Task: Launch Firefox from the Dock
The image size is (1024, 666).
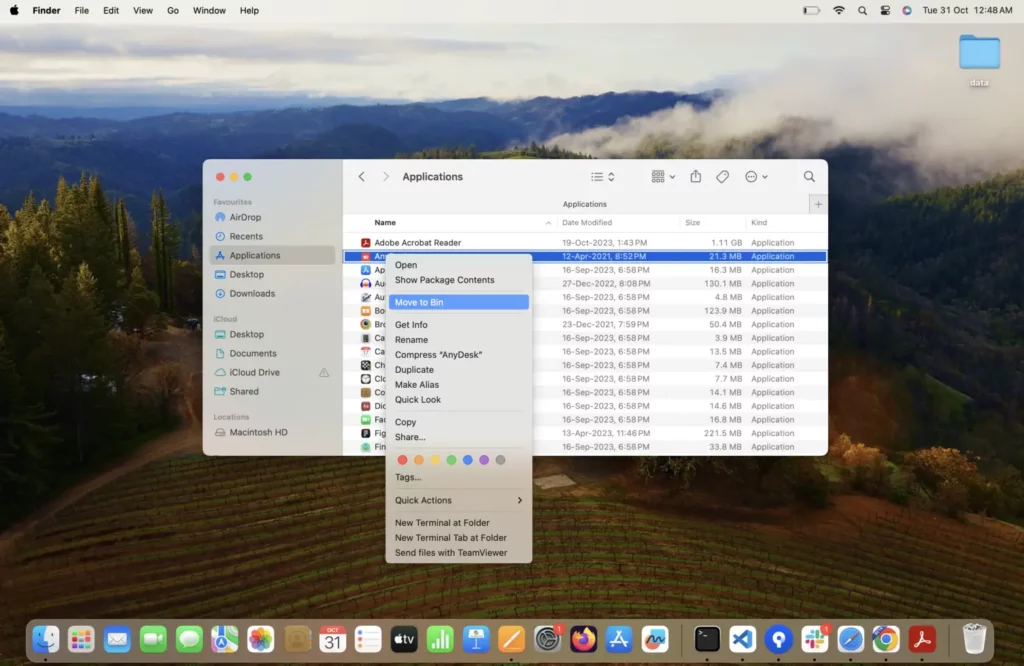Action: tap(584, 639)
